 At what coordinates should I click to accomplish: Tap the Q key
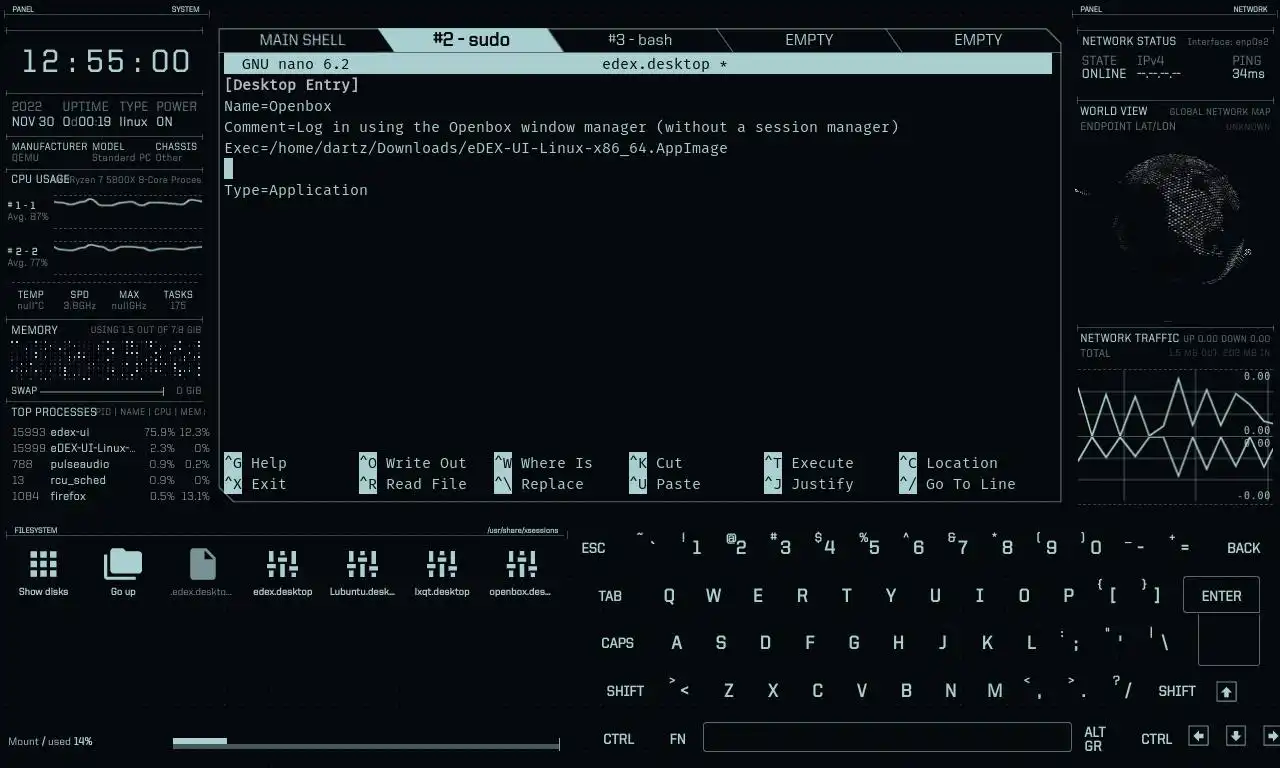point(669,596)
